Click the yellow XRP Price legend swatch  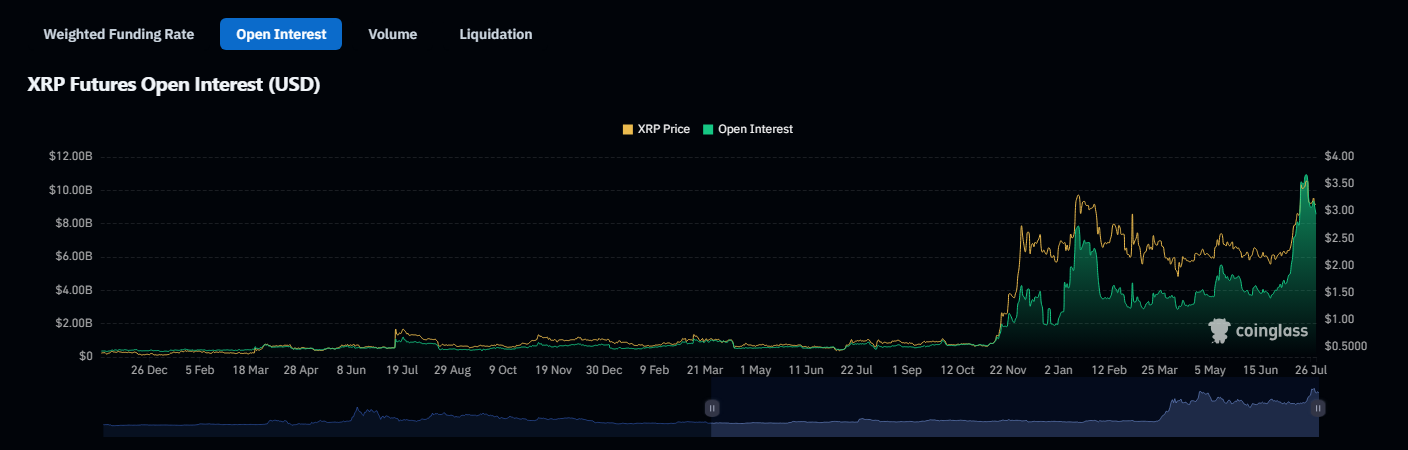coord(628,129)
